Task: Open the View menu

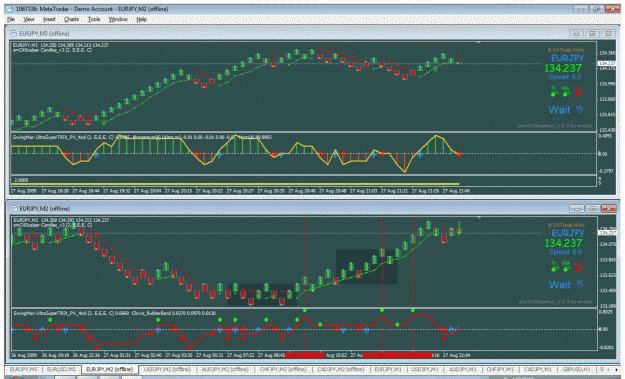Action: 28,19
